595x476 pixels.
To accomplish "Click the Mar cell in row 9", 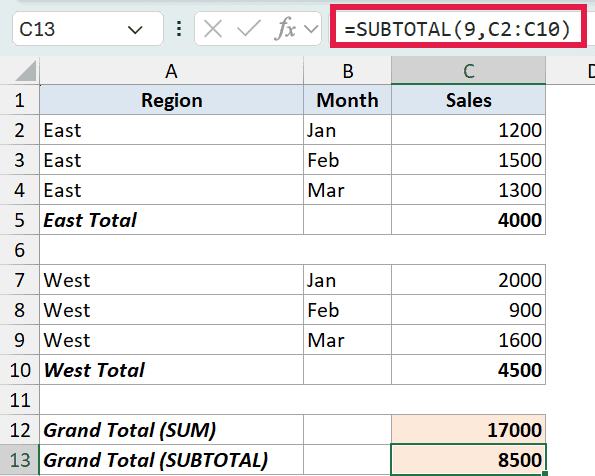I will click(348, 340).
